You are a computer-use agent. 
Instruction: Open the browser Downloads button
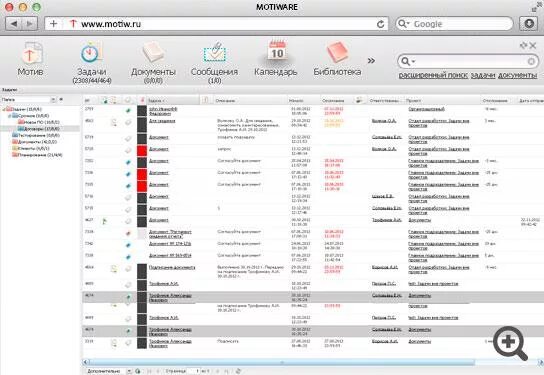coord(528,24)
